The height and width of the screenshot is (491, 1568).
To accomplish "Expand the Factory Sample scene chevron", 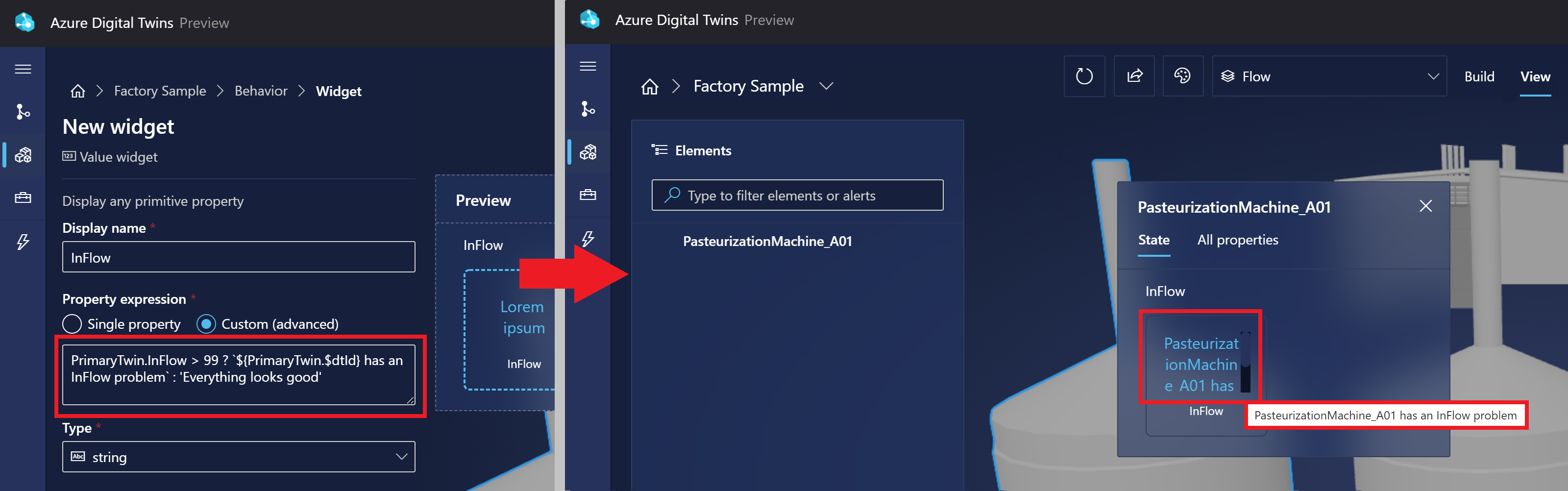I will pyautogui.click(x=826, y=86).
